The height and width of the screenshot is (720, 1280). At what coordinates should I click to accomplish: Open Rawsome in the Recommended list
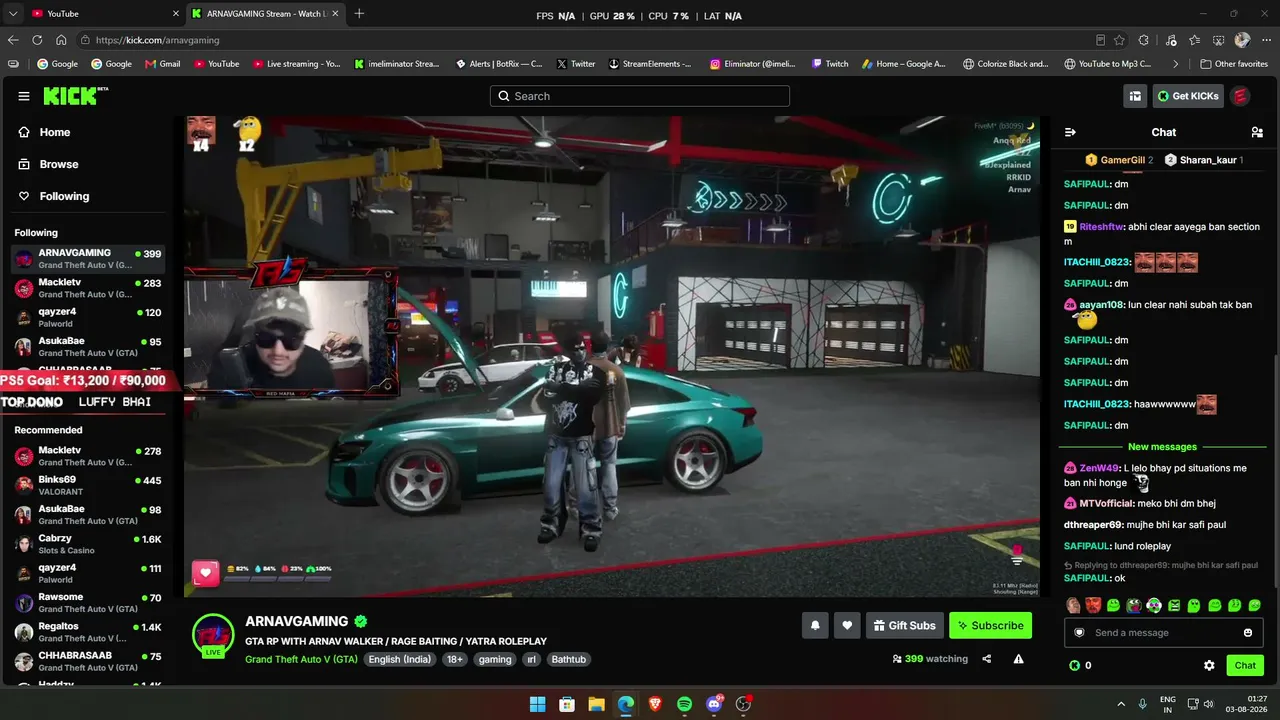(88, 603)
